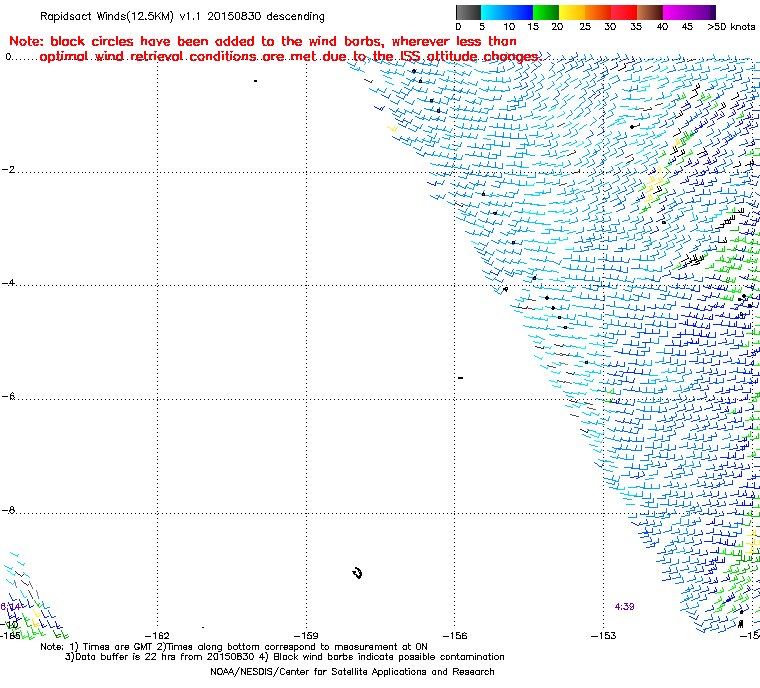Click the magenta 40-45 knots legend color
Viewport: 760px width, 688px height.
tap(676, 12)
